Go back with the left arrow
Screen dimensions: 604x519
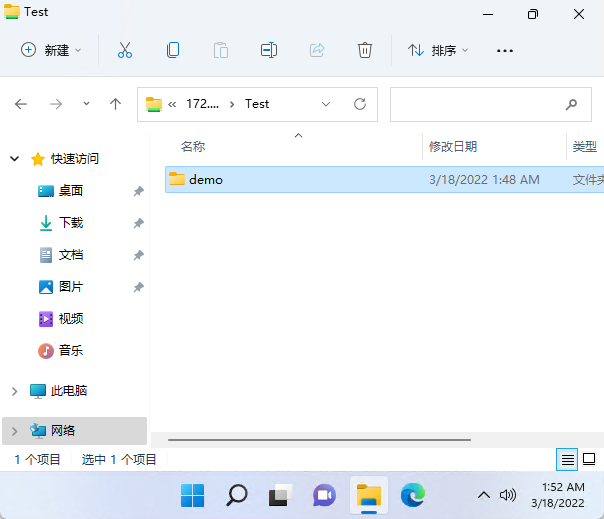[x=21, y=104]
